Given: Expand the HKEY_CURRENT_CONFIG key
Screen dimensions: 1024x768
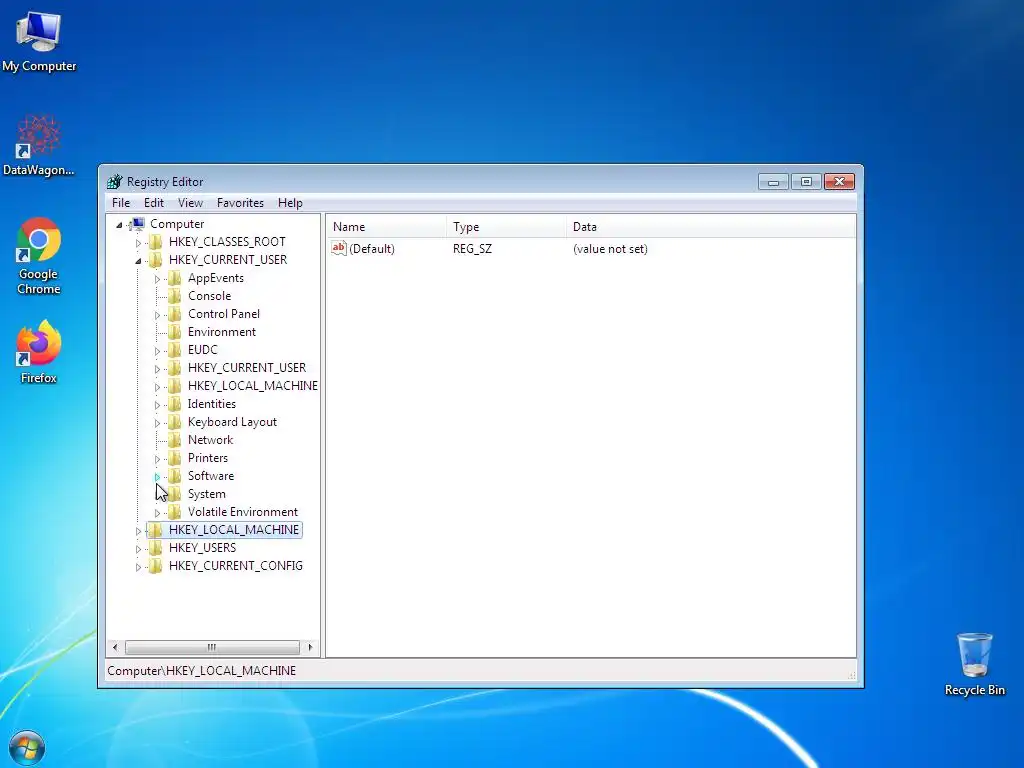Looking at the screenshot, I should coord(138,567).
